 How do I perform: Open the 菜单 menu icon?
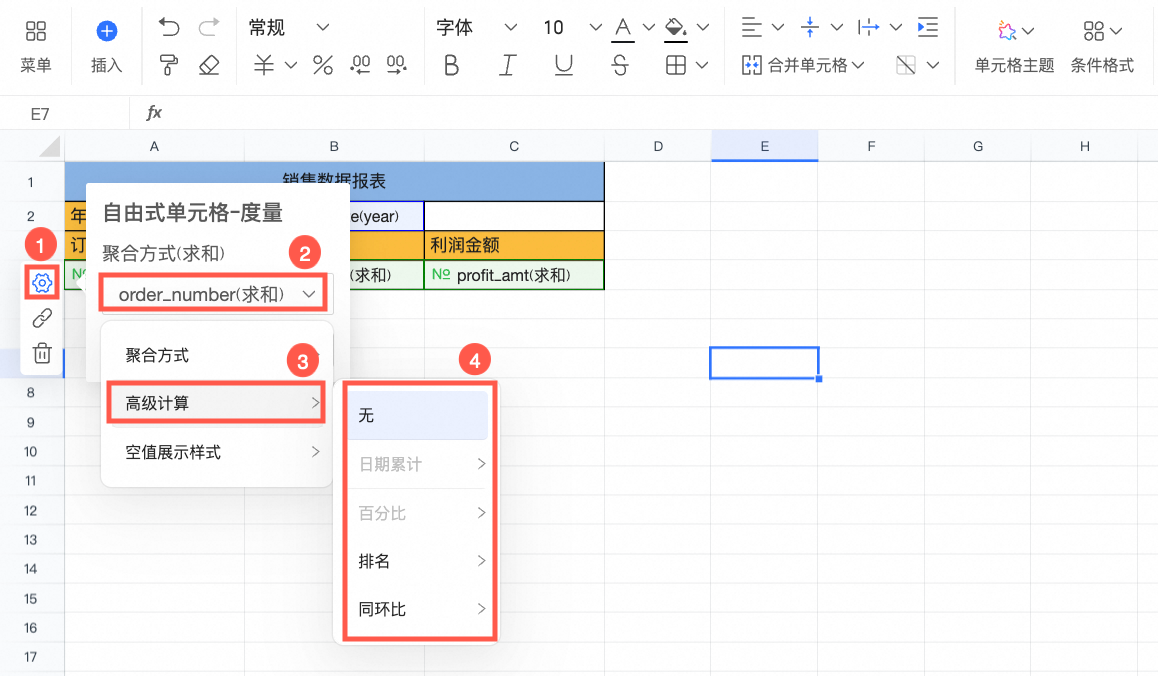click(x=35, y=31)
